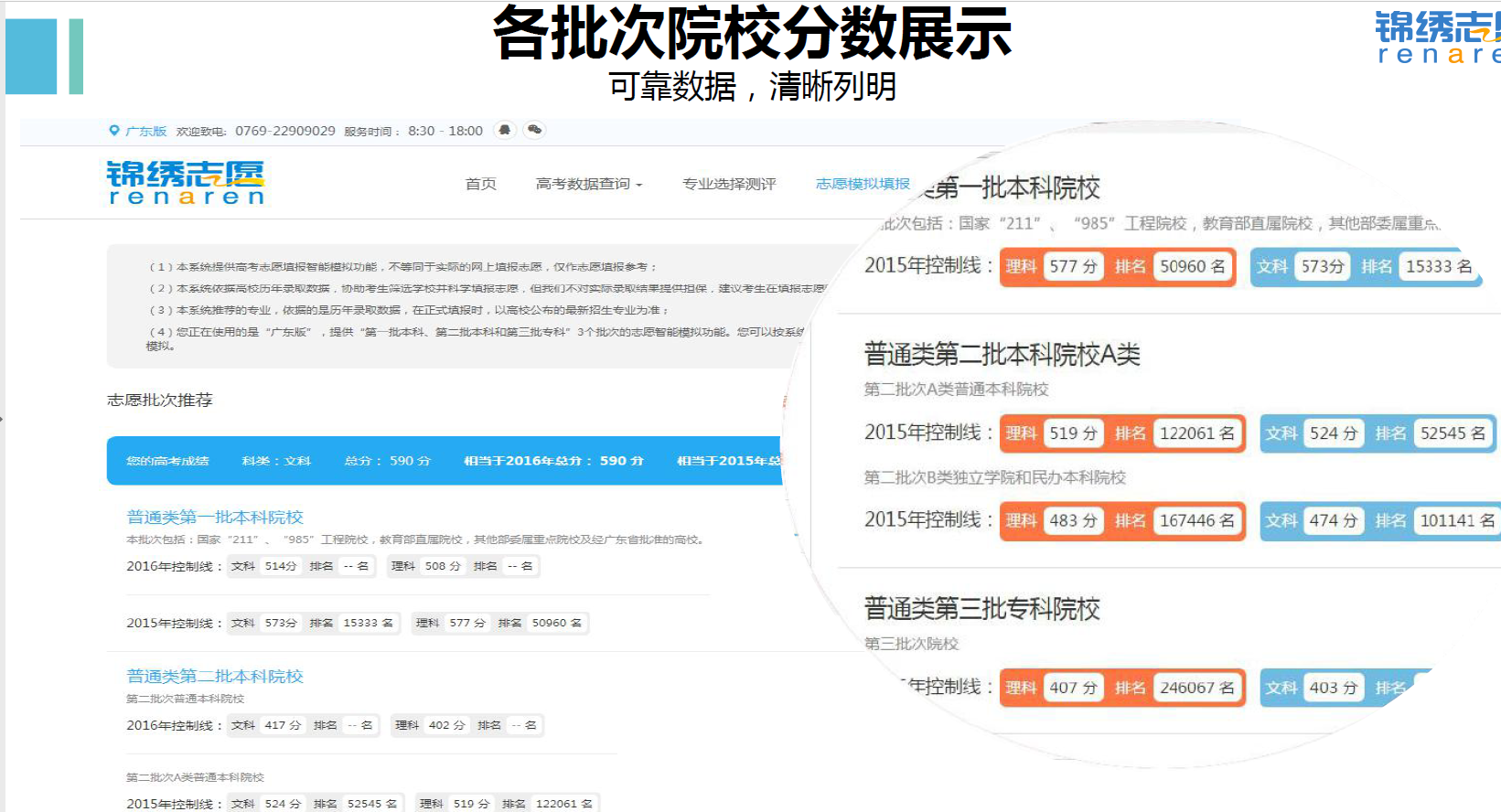Viewport: 1501px width, 812px height.
Task: Click the magnified 排名 246067 名 badge
Action: pos(1177,688)
